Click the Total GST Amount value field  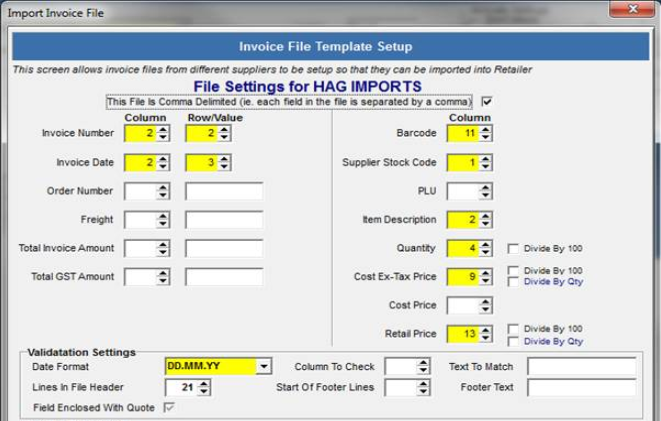224,277
